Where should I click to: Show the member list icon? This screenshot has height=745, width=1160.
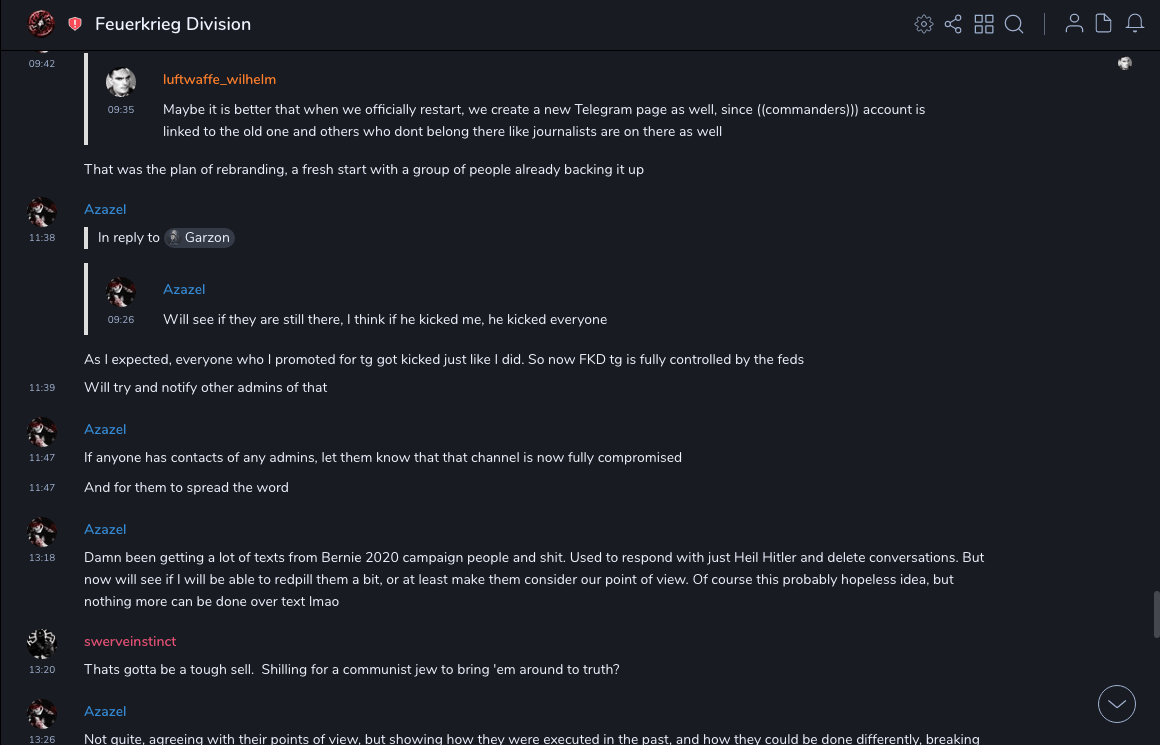1074,24
